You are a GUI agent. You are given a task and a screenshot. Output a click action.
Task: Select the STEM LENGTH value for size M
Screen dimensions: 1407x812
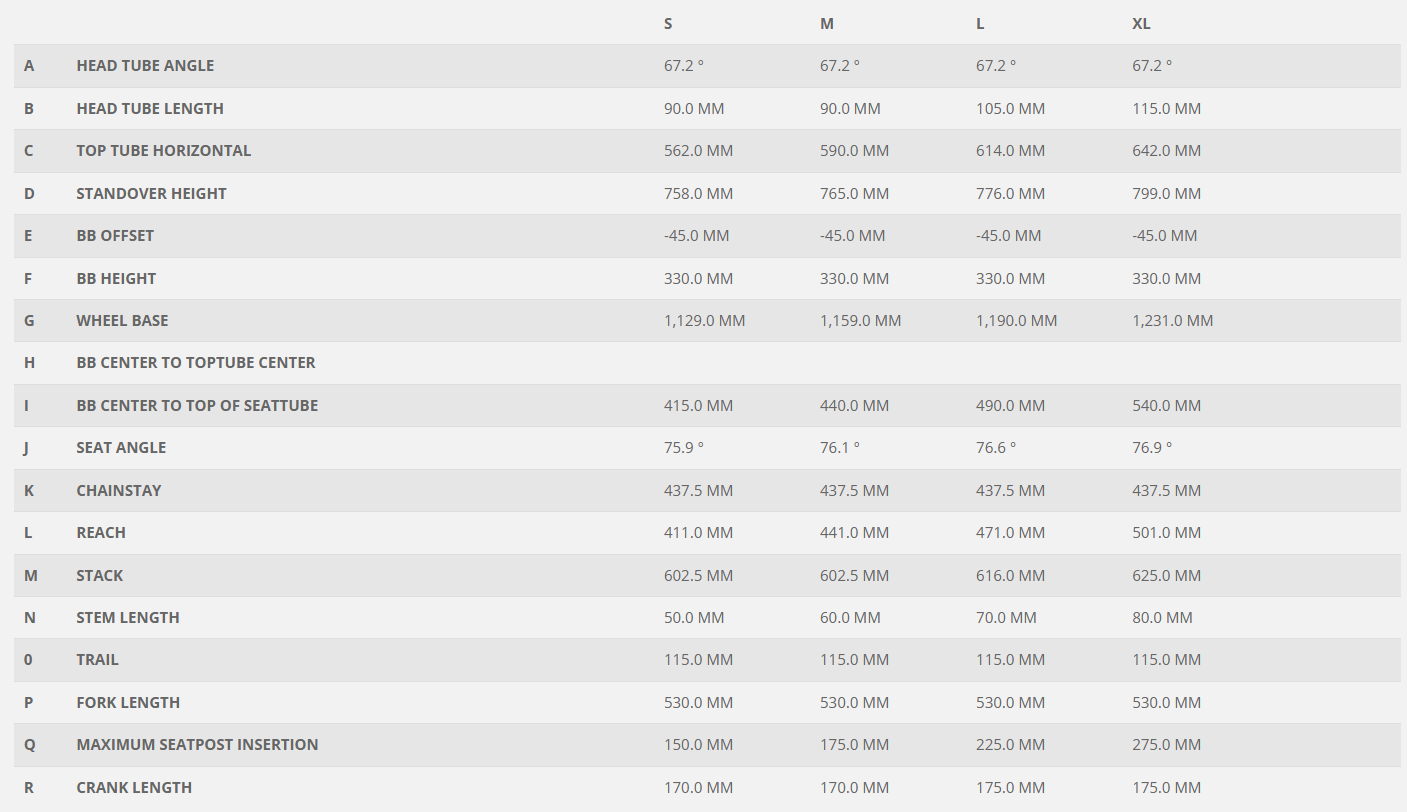(850, 618)
